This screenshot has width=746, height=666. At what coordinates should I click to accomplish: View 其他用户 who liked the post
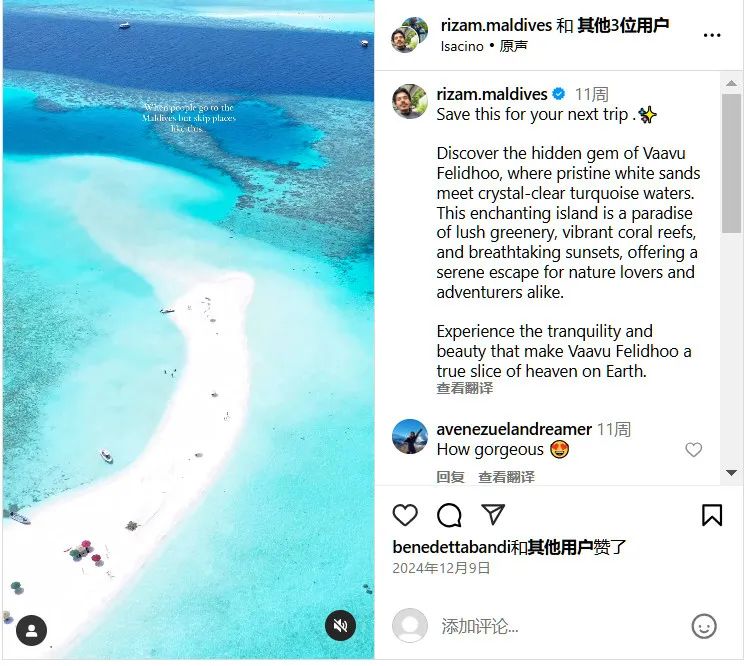pyautogui.click(x=560, y=548)
